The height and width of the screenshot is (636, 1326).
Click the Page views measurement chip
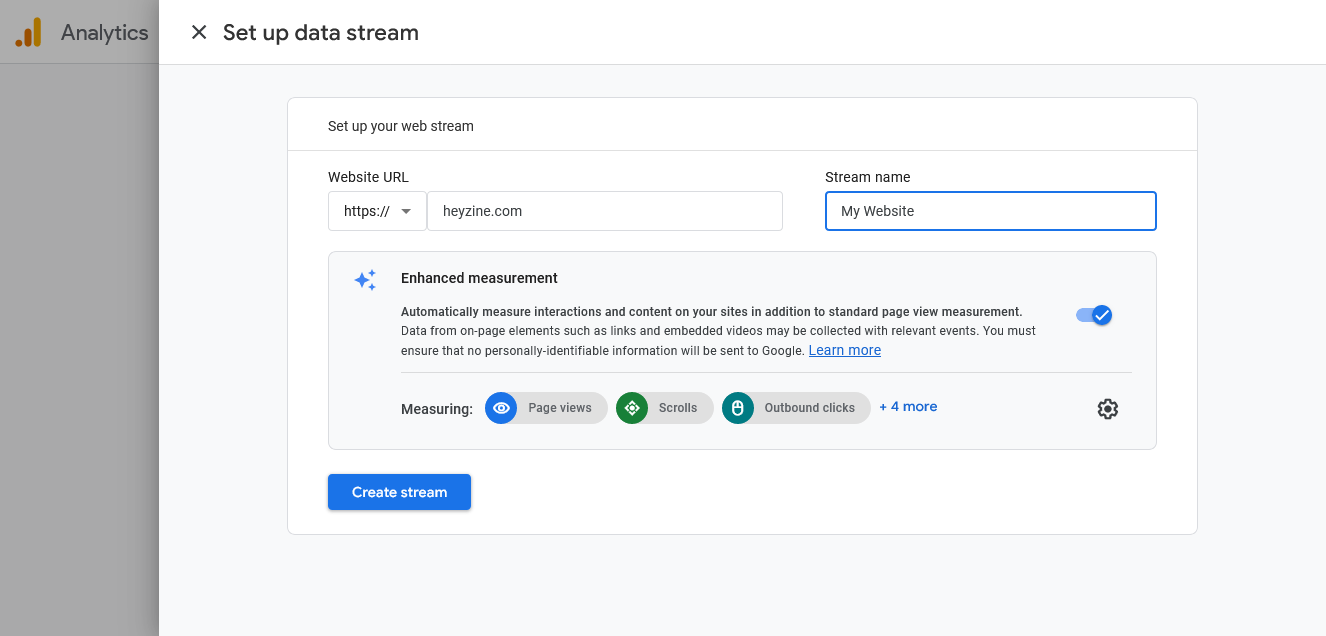(546, 407)
